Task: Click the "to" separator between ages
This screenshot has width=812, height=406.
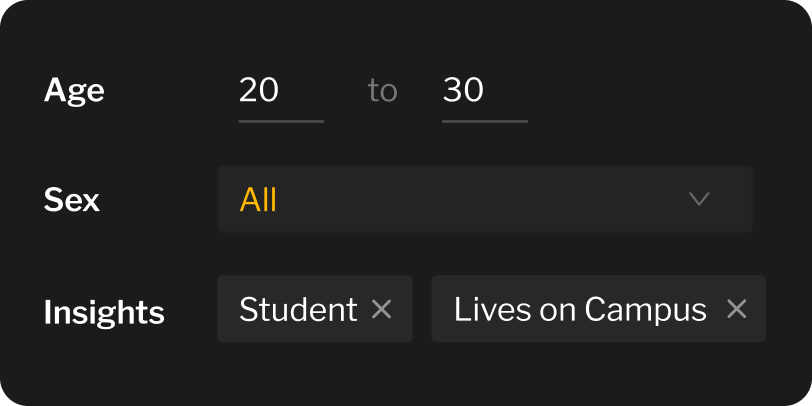Action: pos(382,92)
